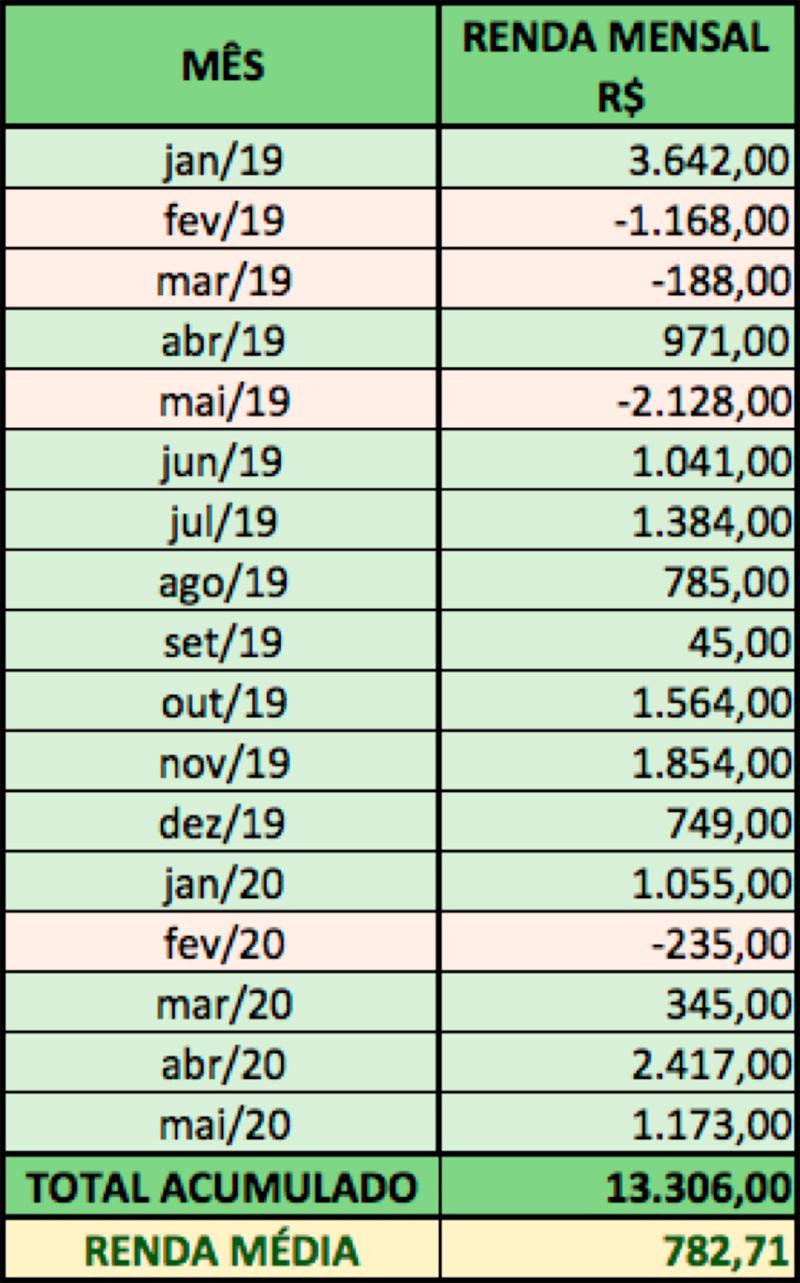Click the 1.384,00 value for jul/19
800x1283 pixels.
tap(617, 522)
